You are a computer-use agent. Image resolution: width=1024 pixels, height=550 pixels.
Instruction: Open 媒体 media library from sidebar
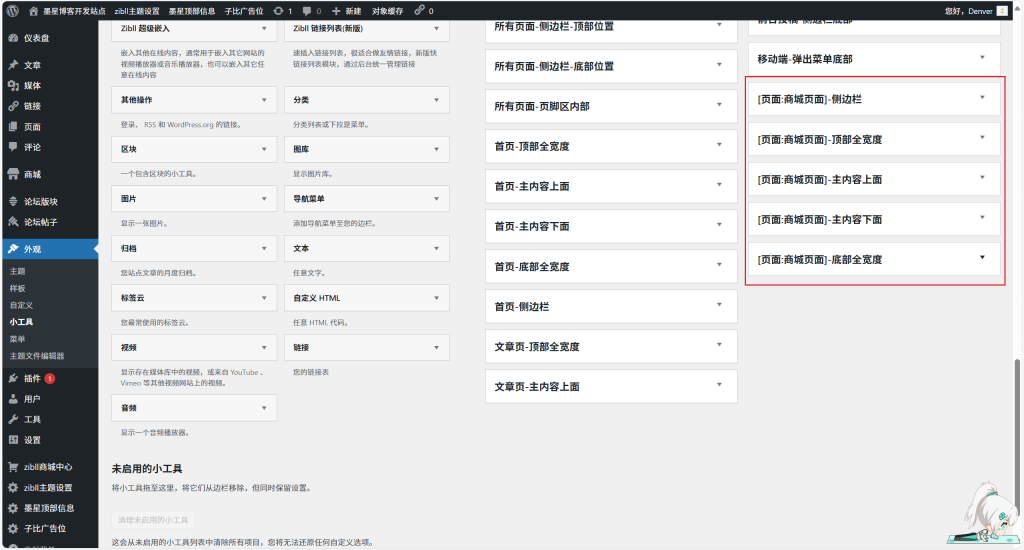tap(32, 86)
